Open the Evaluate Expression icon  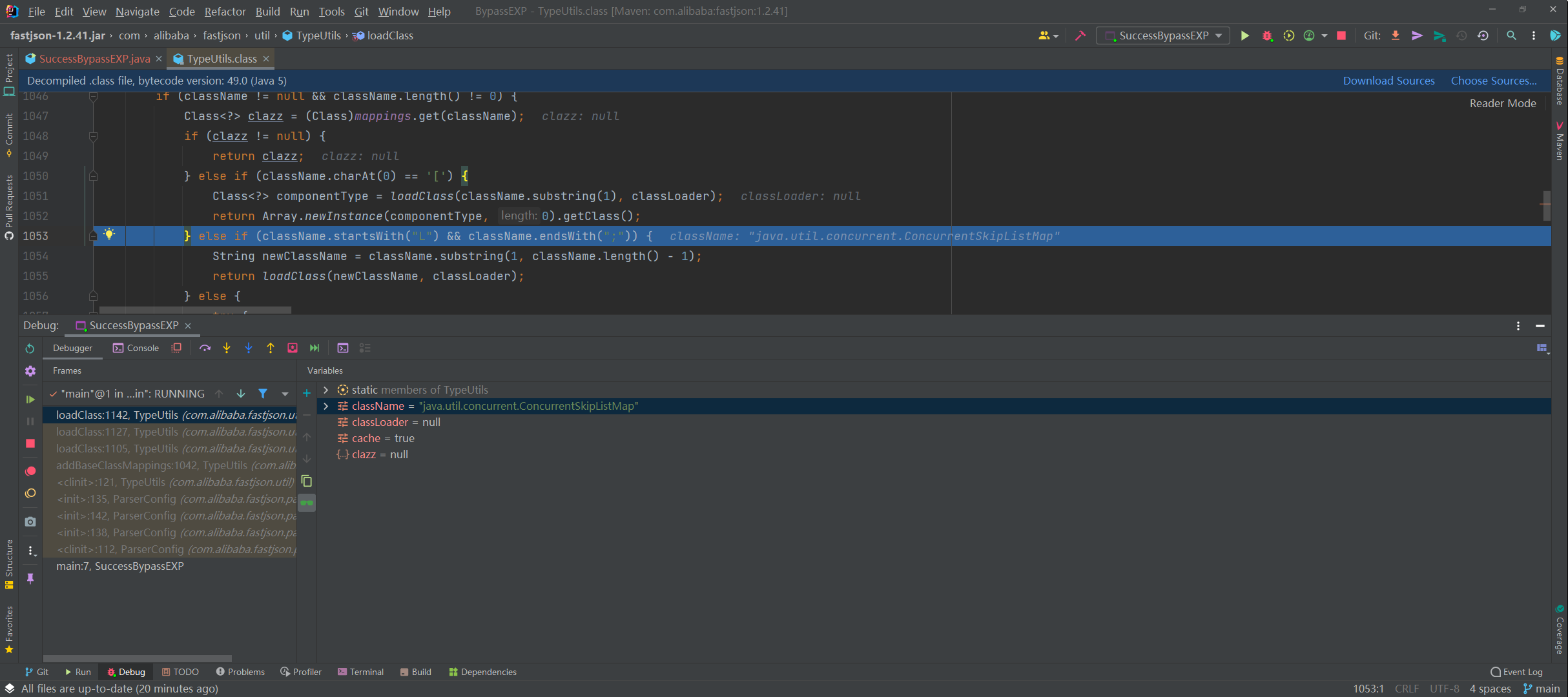[343, 348]
